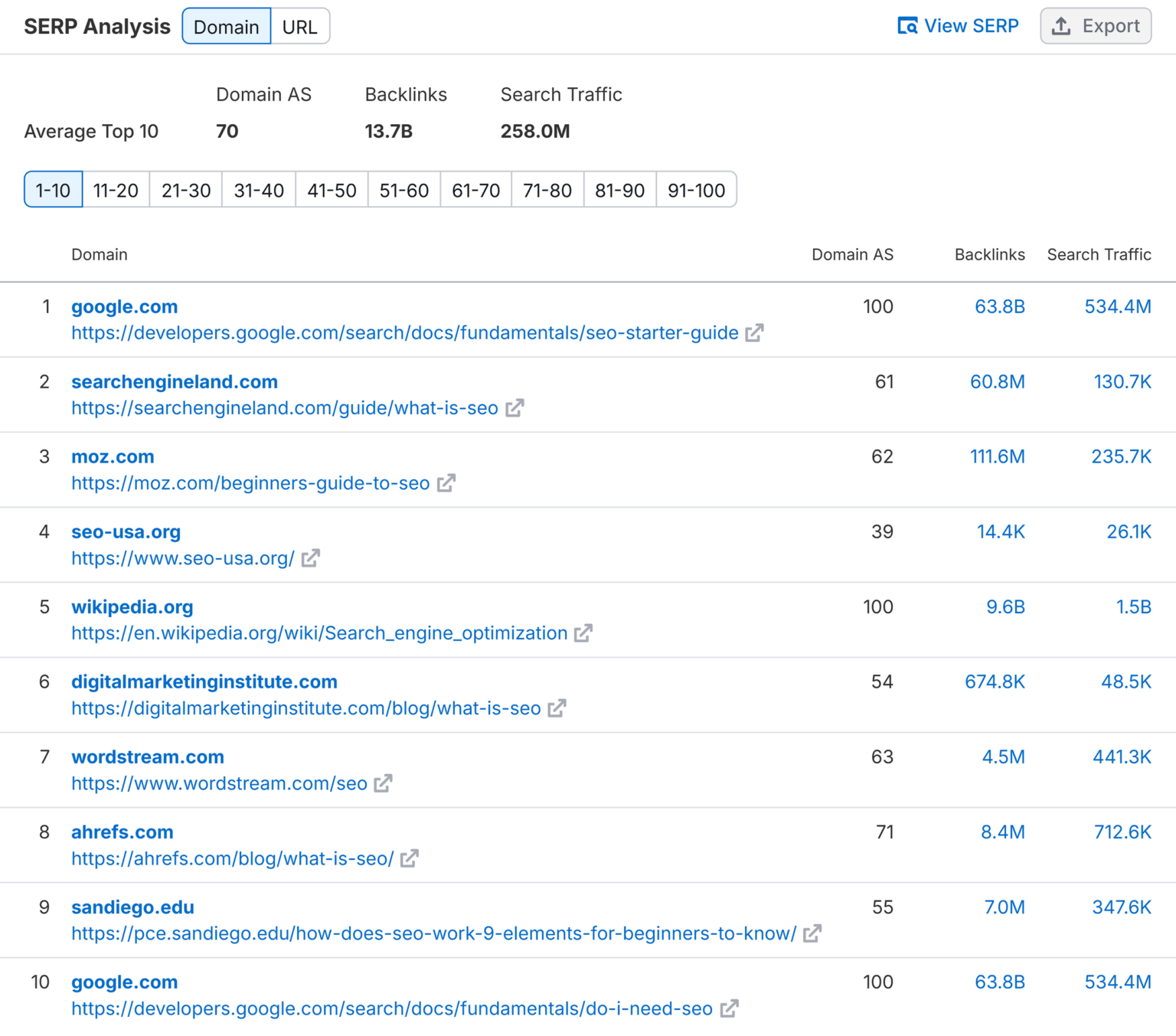
Task: Click the Export icon
Action: (1060, 25)
